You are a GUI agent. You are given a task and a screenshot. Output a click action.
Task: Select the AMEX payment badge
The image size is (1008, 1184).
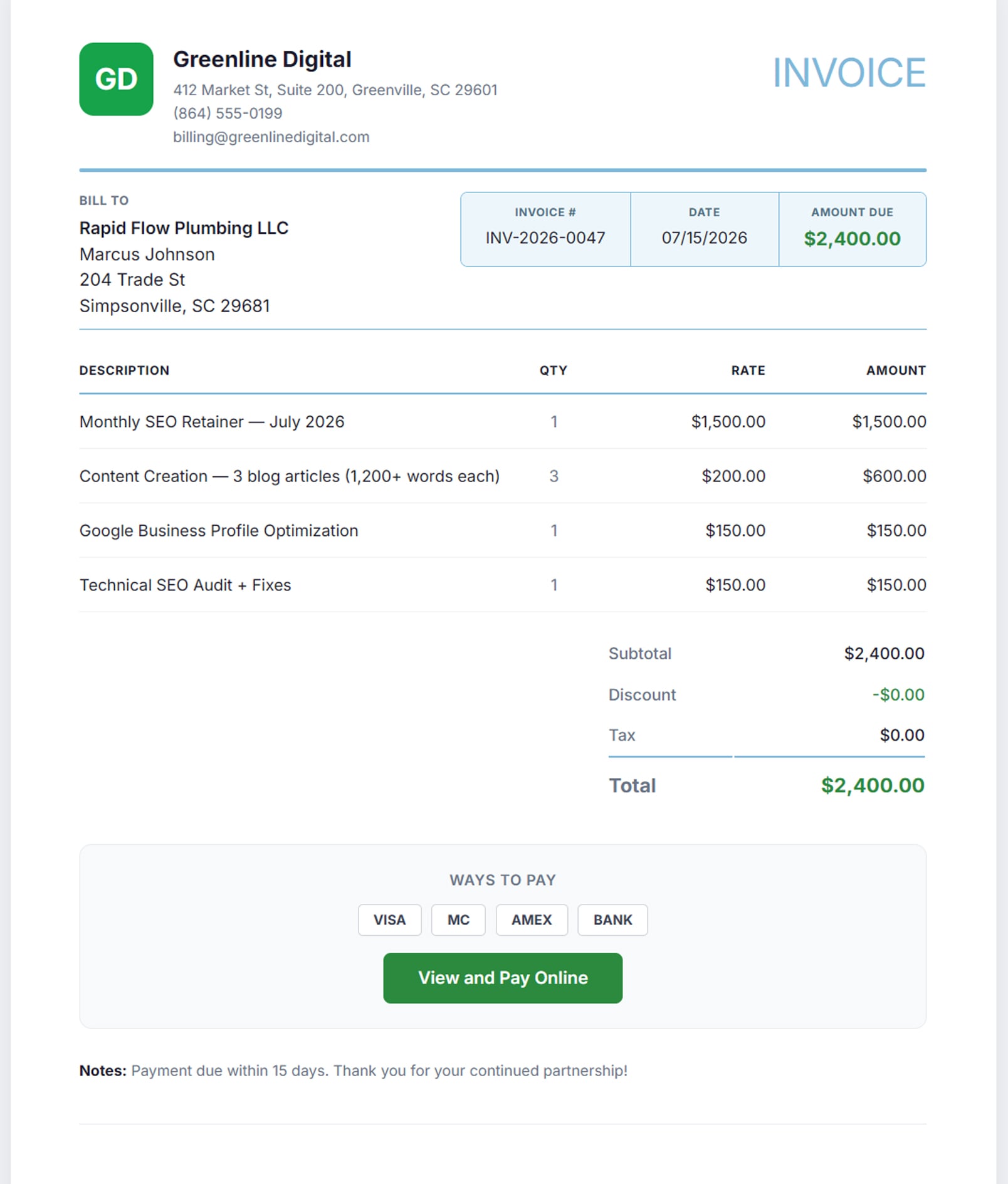(532, 919)
